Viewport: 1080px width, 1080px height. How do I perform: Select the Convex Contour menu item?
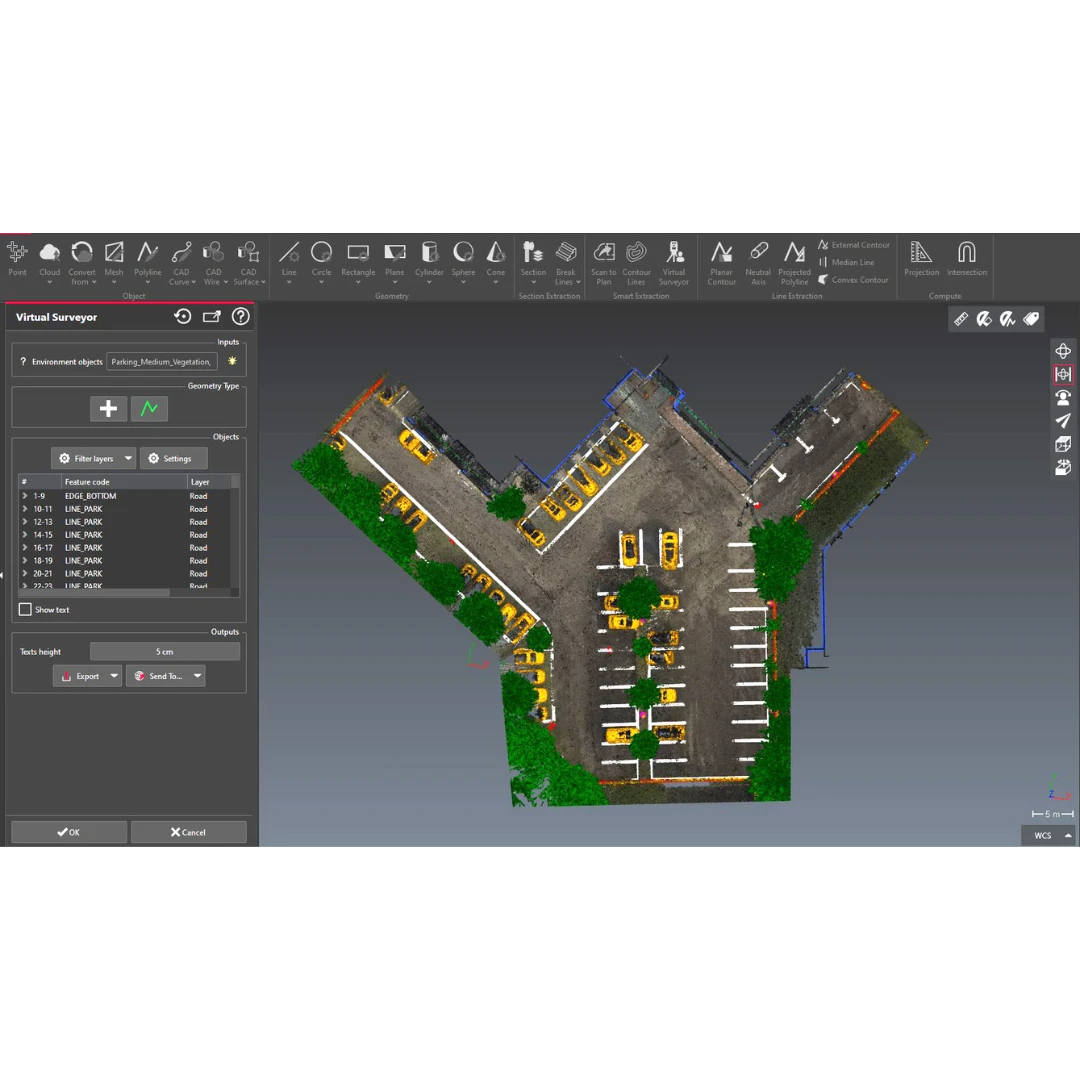tap(858, 280)
